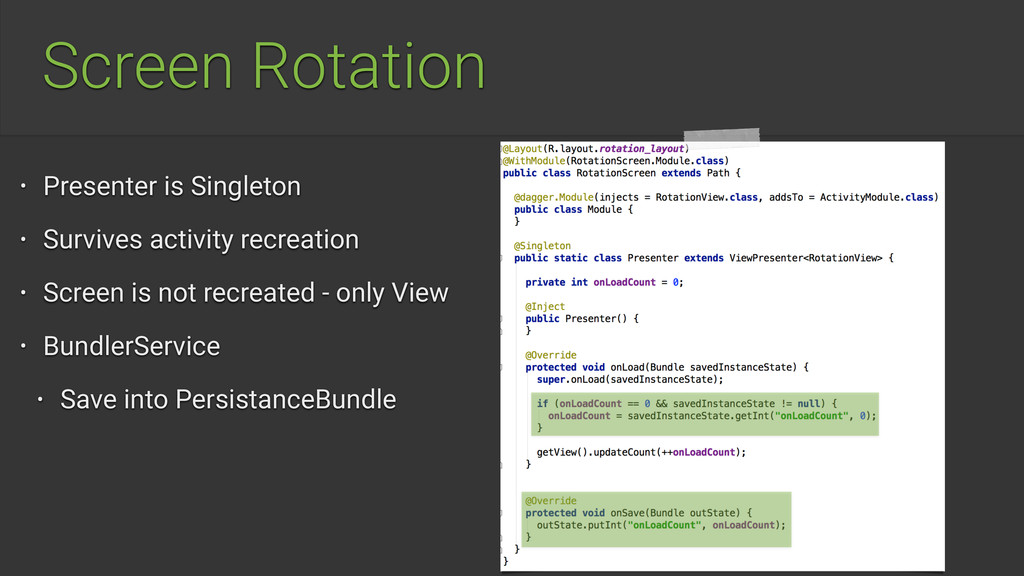Click the "public Presenter() {" constructor line

tap(582, 319)
